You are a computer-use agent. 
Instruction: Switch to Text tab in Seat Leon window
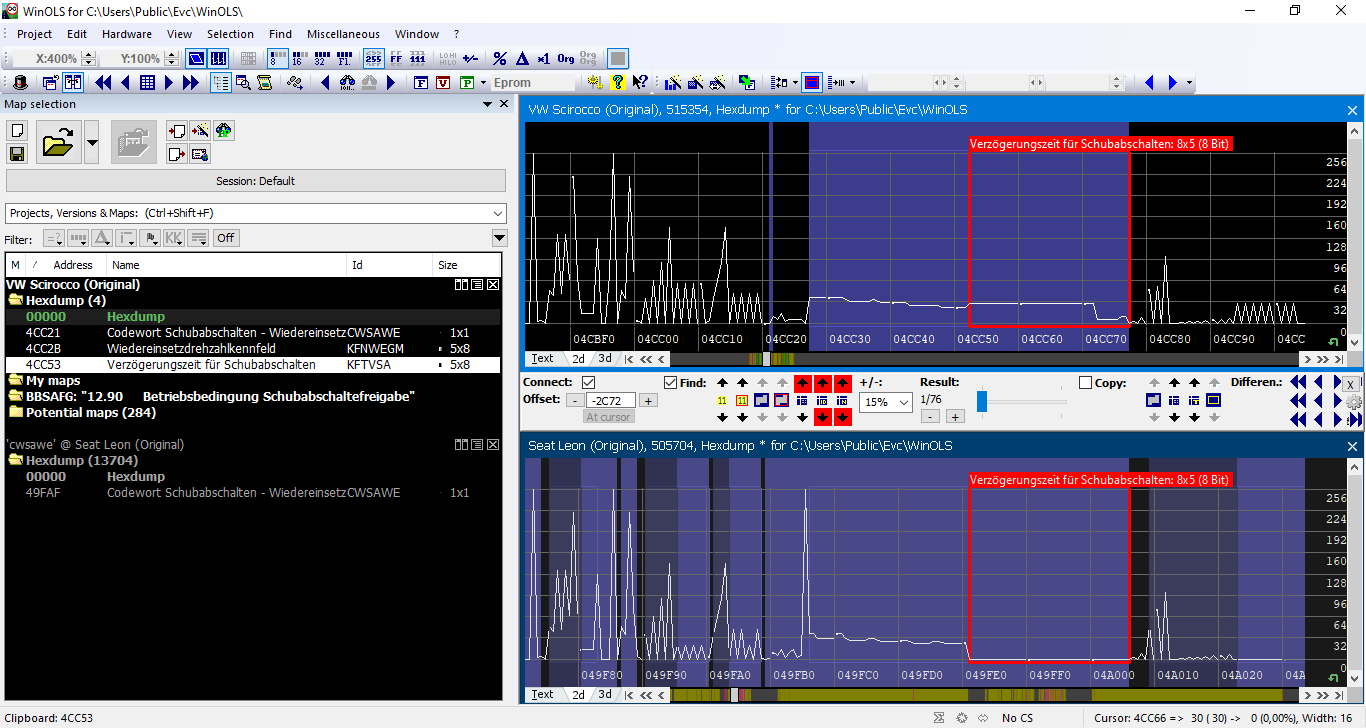click(541, 694)
